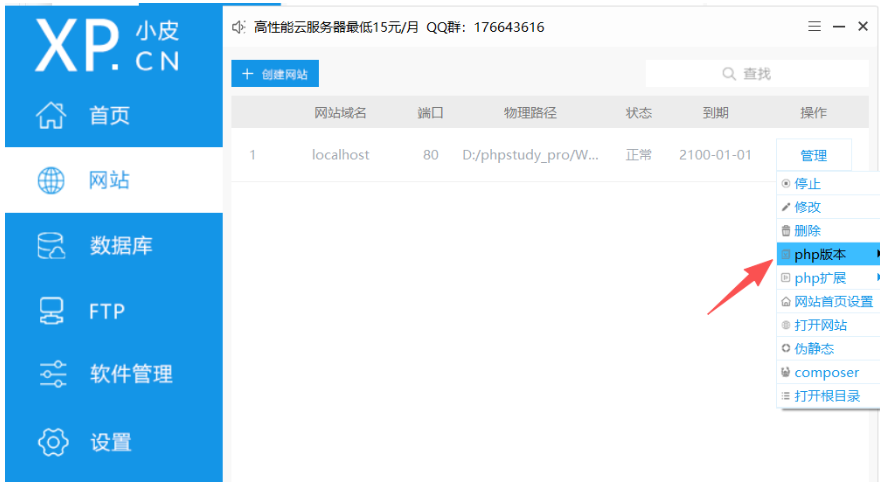Viewport: 880px width, 494px height.
Task: Click the house icon beside 网站首页设置
Action: point(786,301)
